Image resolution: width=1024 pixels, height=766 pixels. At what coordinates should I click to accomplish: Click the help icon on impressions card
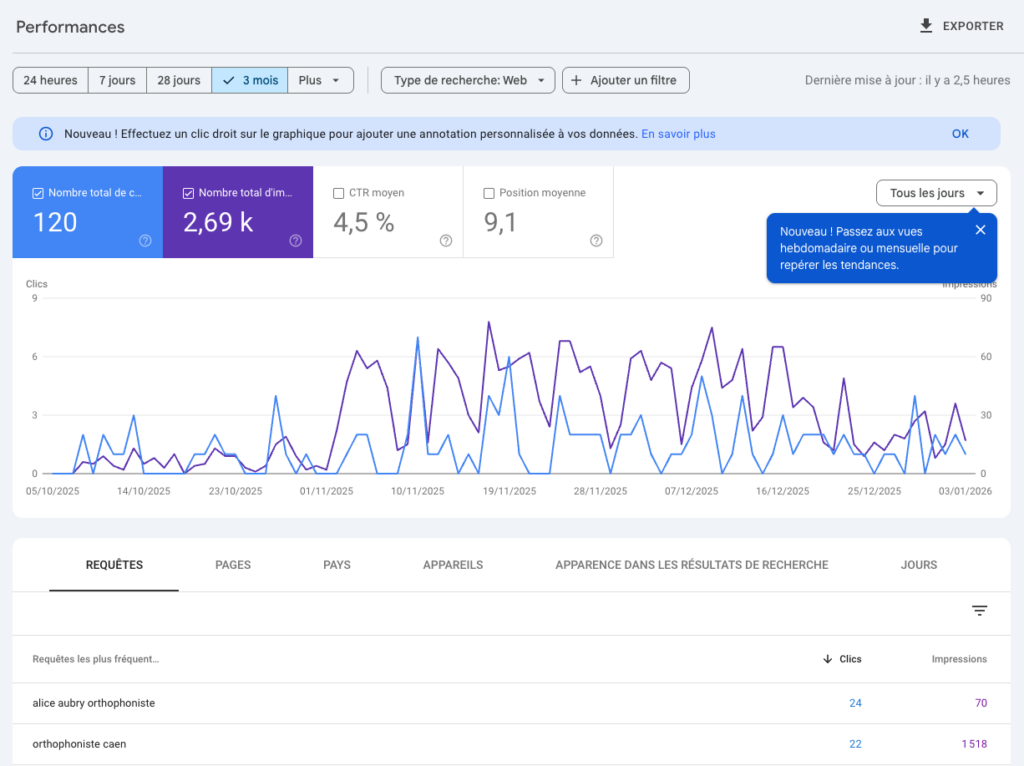[x=295, y=240]
